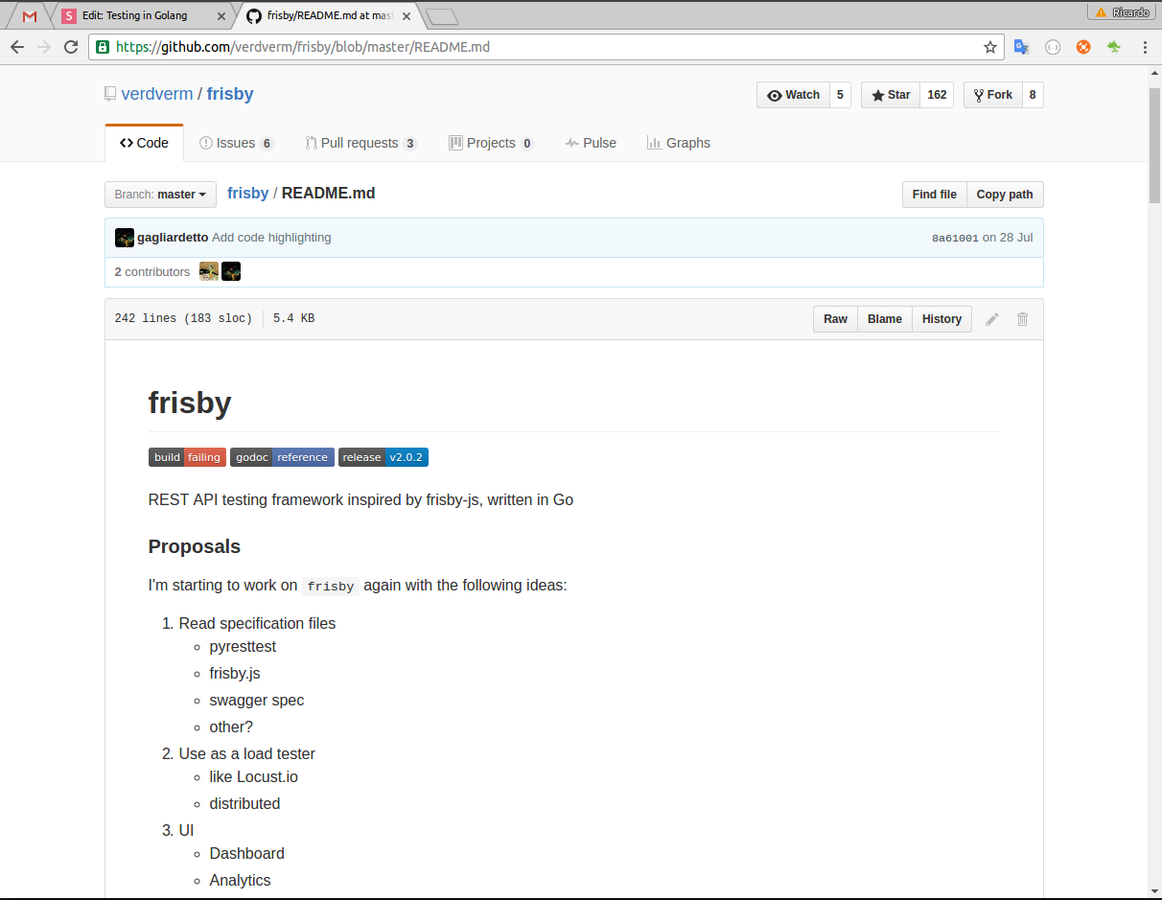The height and width of the screenshot is (900, 1162).
Task: Click the scrollbar up arrow
Action: tap(1155, 73)
